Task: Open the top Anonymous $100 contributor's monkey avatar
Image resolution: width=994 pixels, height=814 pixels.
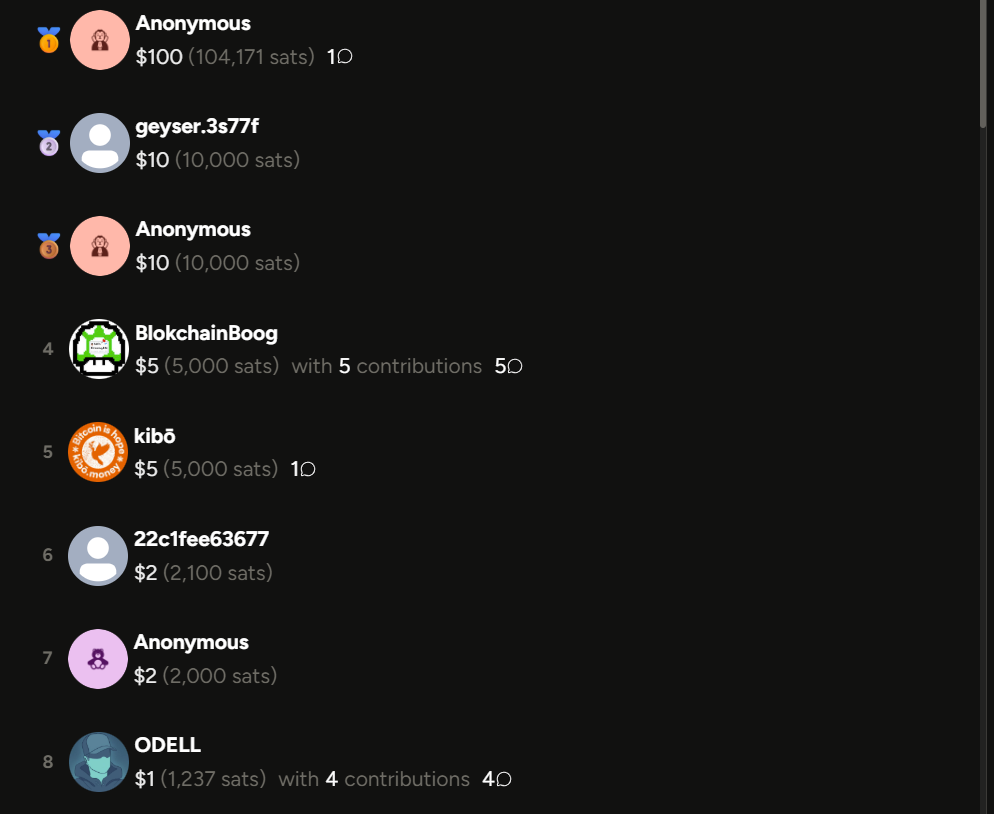Action: click(100, 40)
